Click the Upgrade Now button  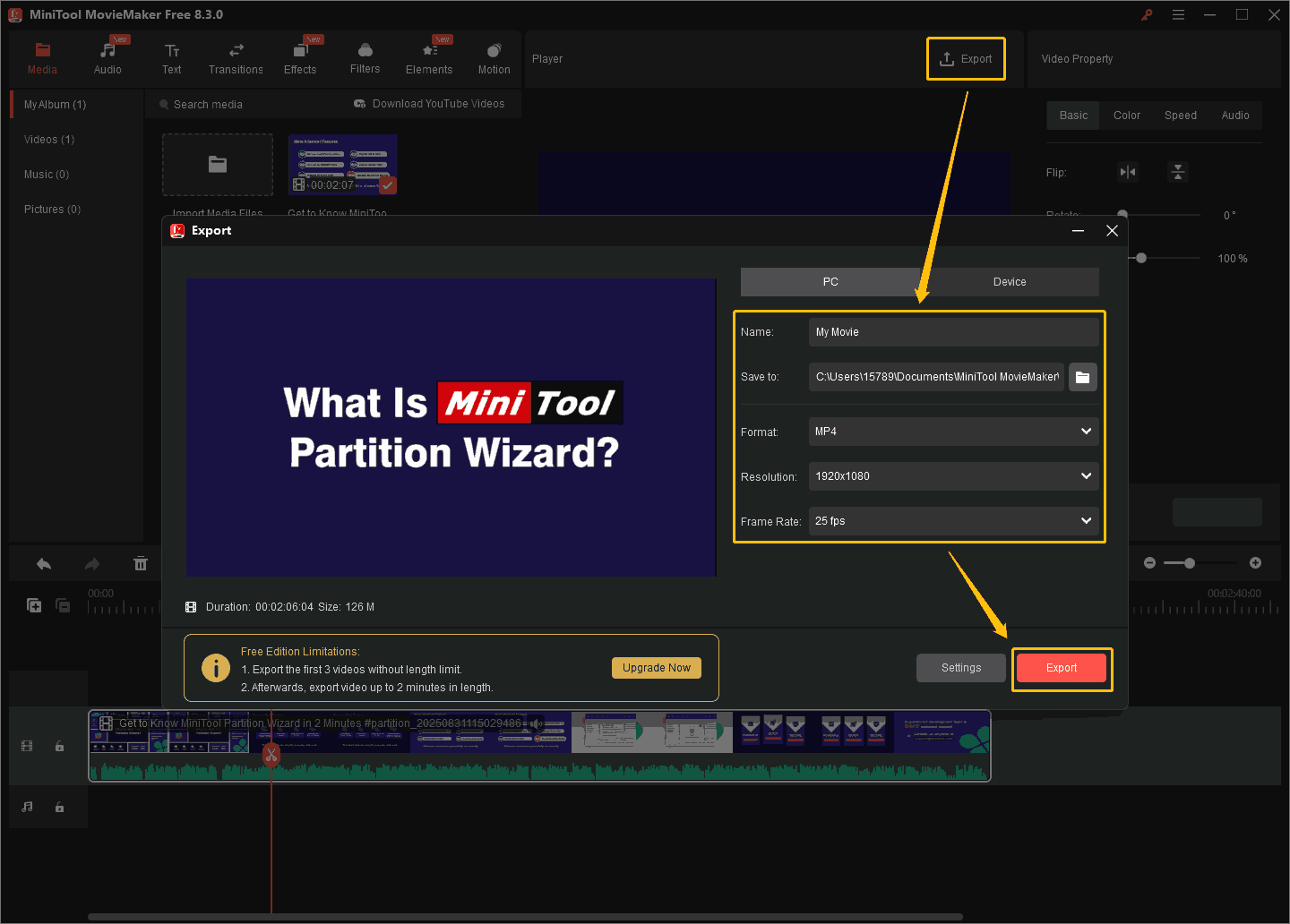tap(657, 668)
